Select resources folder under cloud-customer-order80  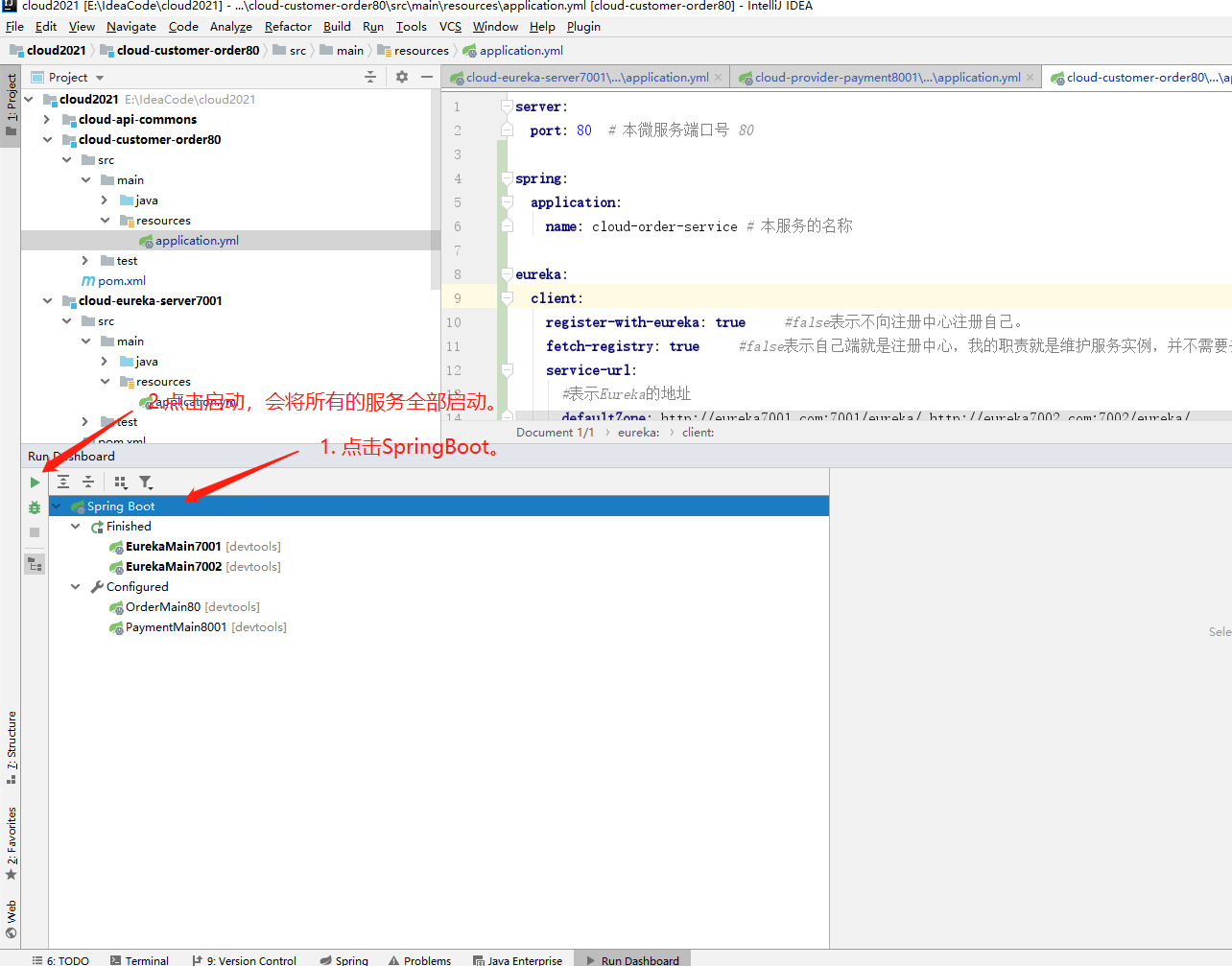click(x=154, y=220)
